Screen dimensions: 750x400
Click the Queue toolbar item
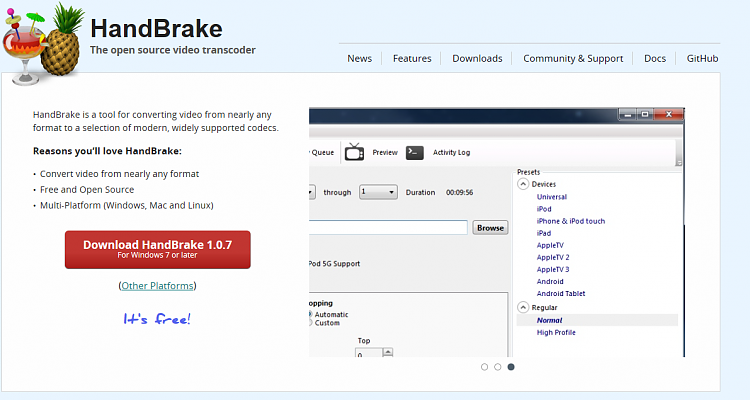pos(322,152)
